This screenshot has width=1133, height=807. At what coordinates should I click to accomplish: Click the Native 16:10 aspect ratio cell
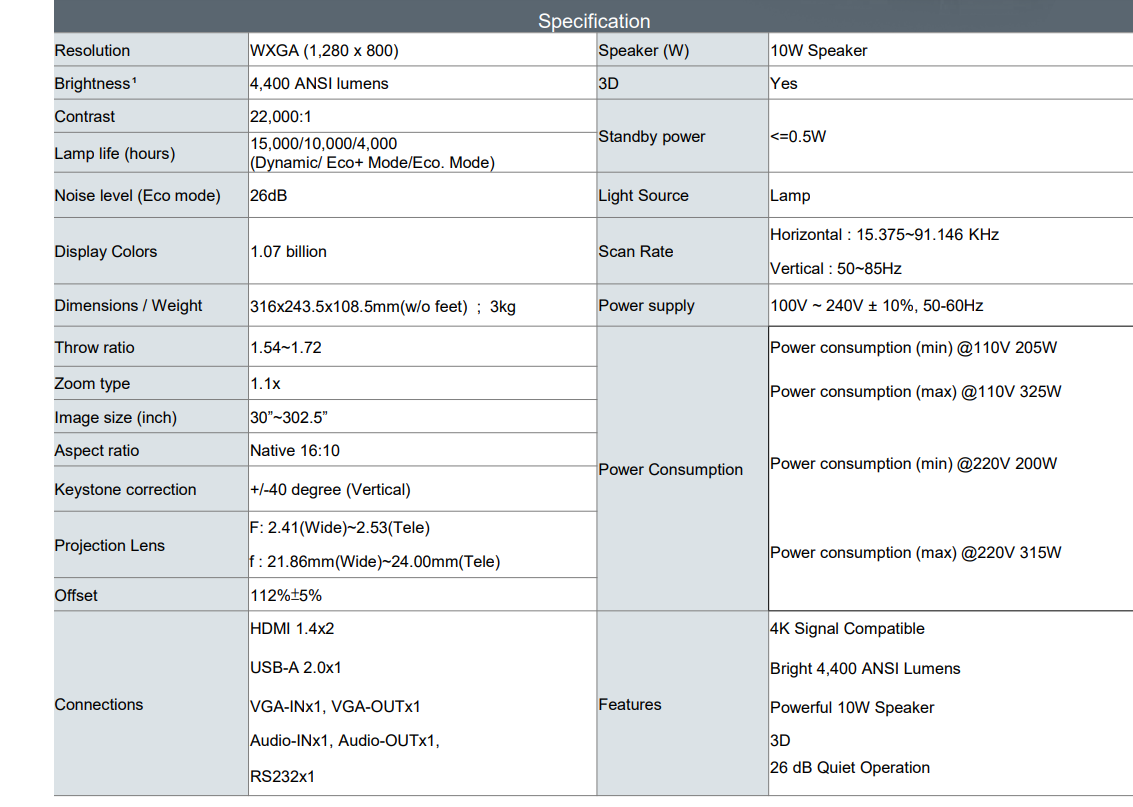click(x=295, y=451)
